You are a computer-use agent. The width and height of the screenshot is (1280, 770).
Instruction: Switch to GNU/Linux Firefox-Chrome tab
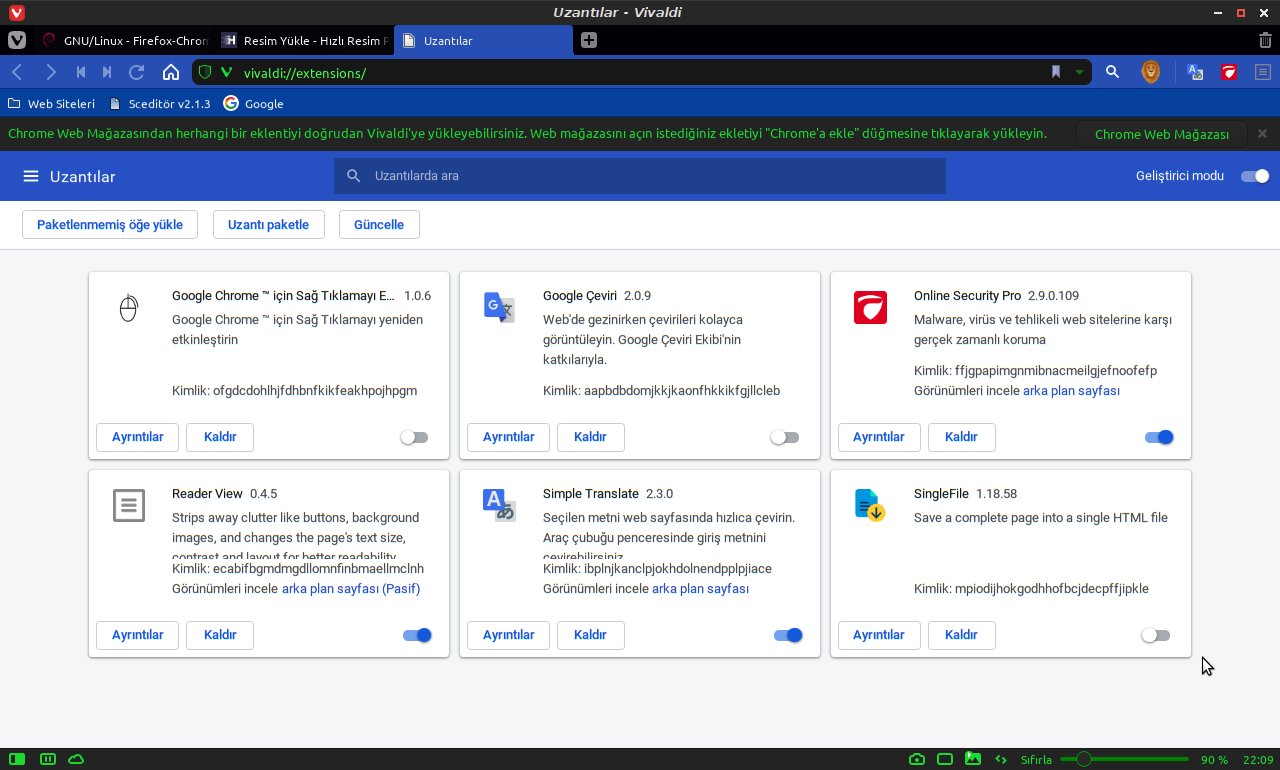124,41
